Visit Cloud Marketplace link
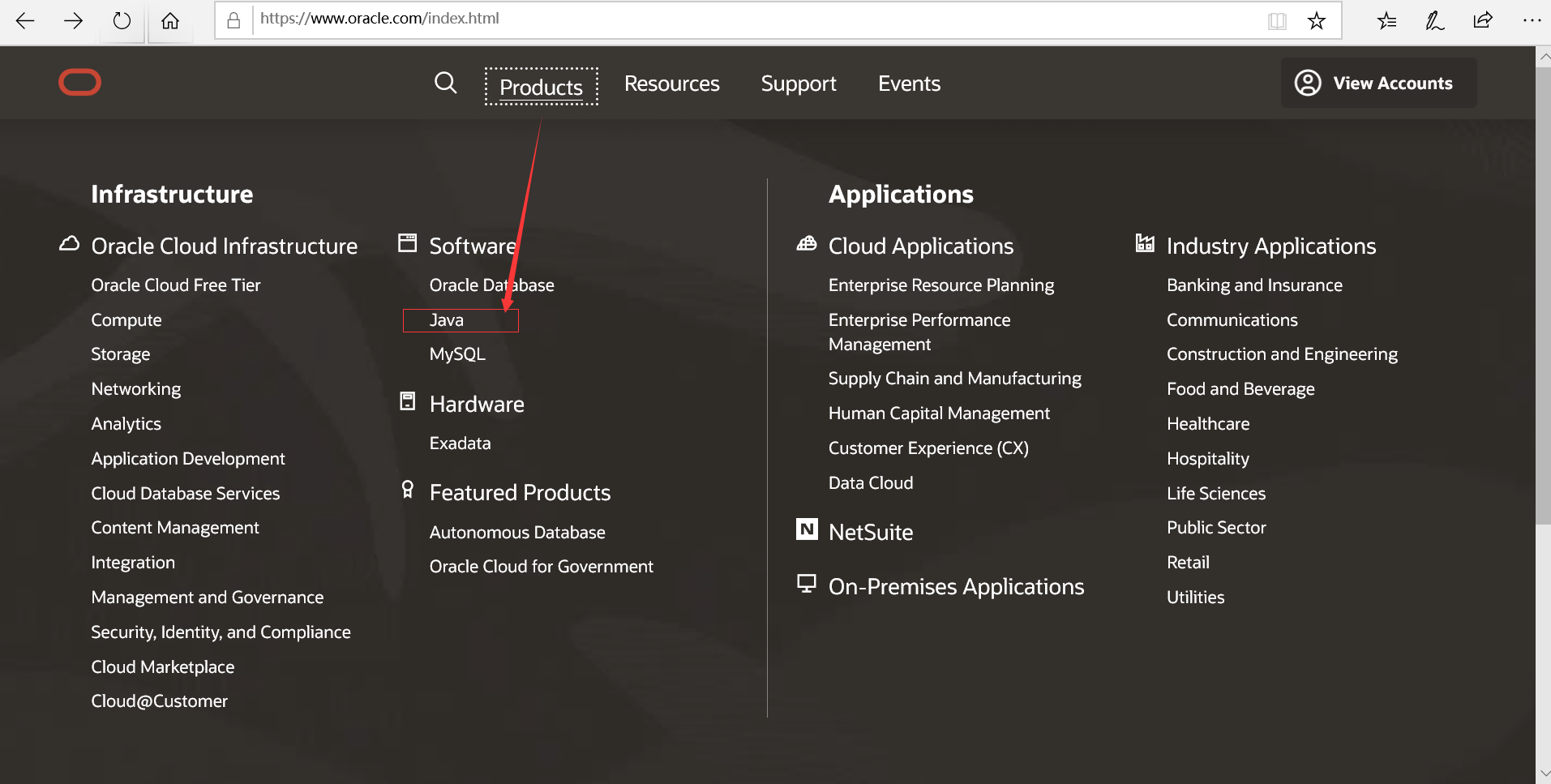Screen dimensions: 1551x784 (x=163, y=667)
